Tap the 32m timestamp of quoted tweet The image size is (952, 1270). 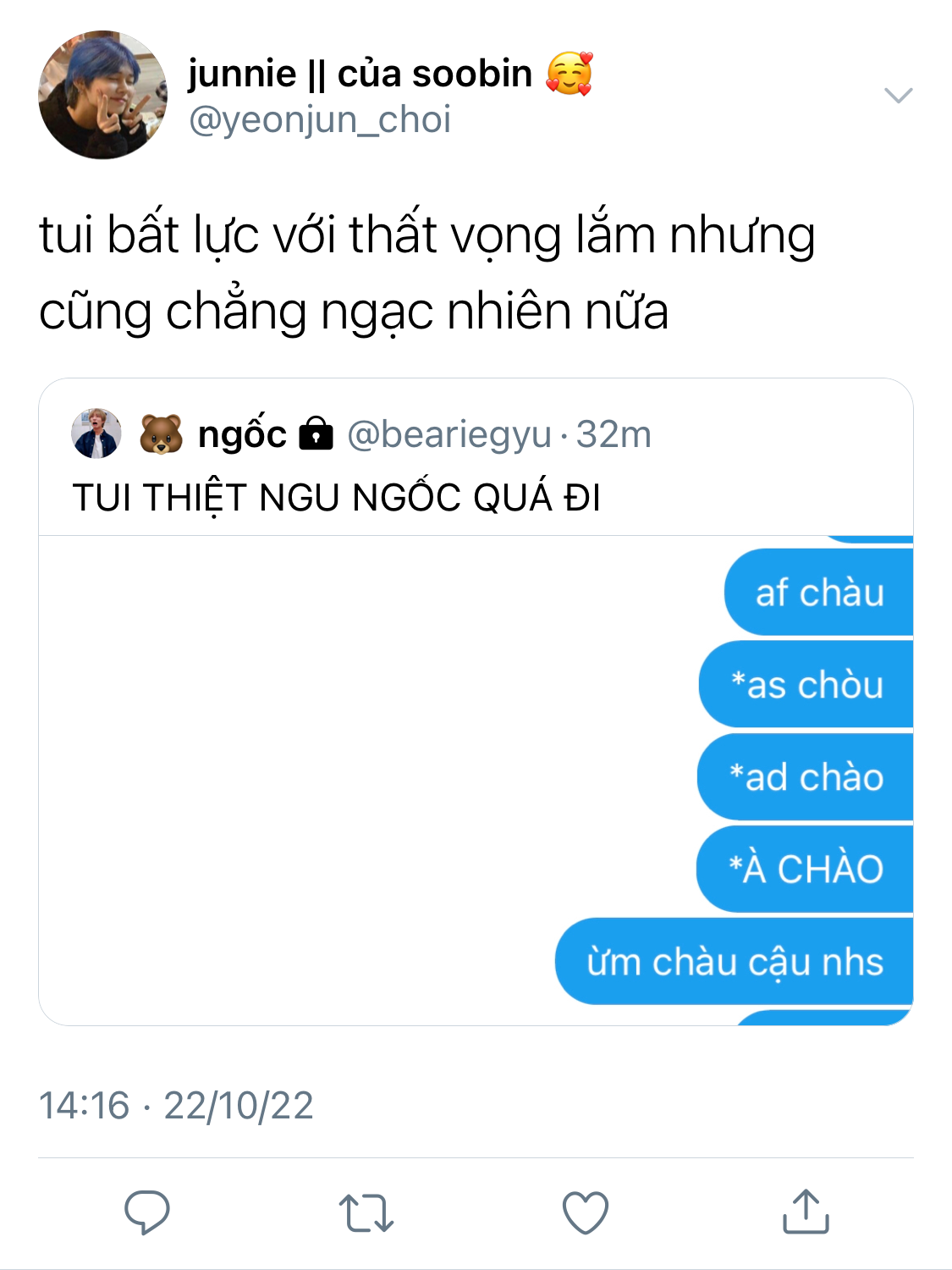coord(614,434)
